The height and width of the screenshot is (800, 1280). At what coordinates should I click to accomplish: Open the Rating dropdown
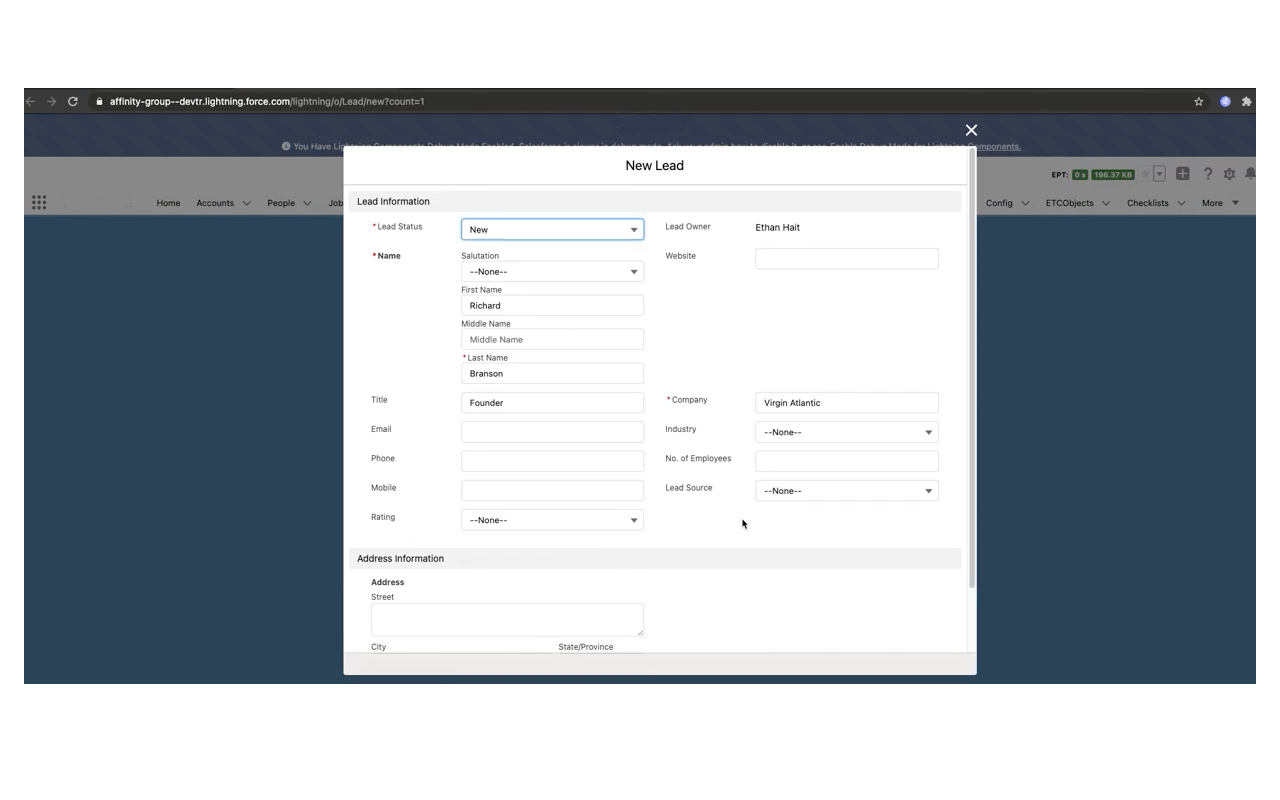(552, 520)
